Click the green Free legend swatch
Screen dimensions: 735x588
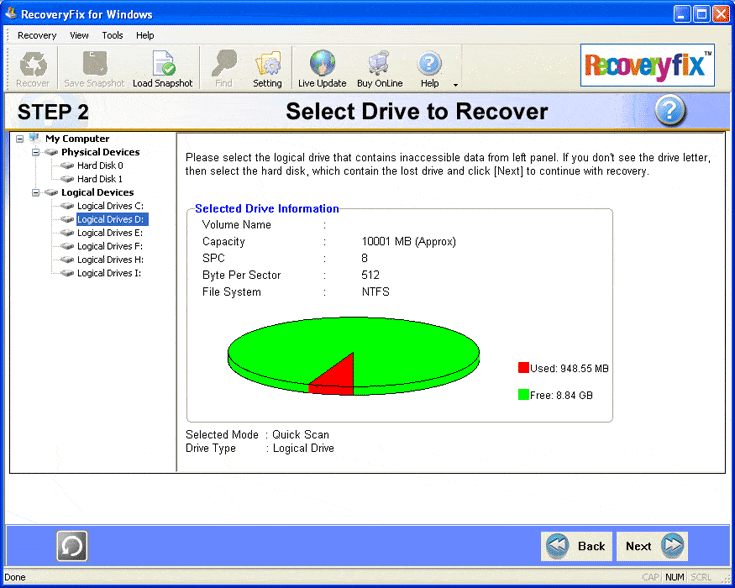pyautogui.click(x=523, y=395)
